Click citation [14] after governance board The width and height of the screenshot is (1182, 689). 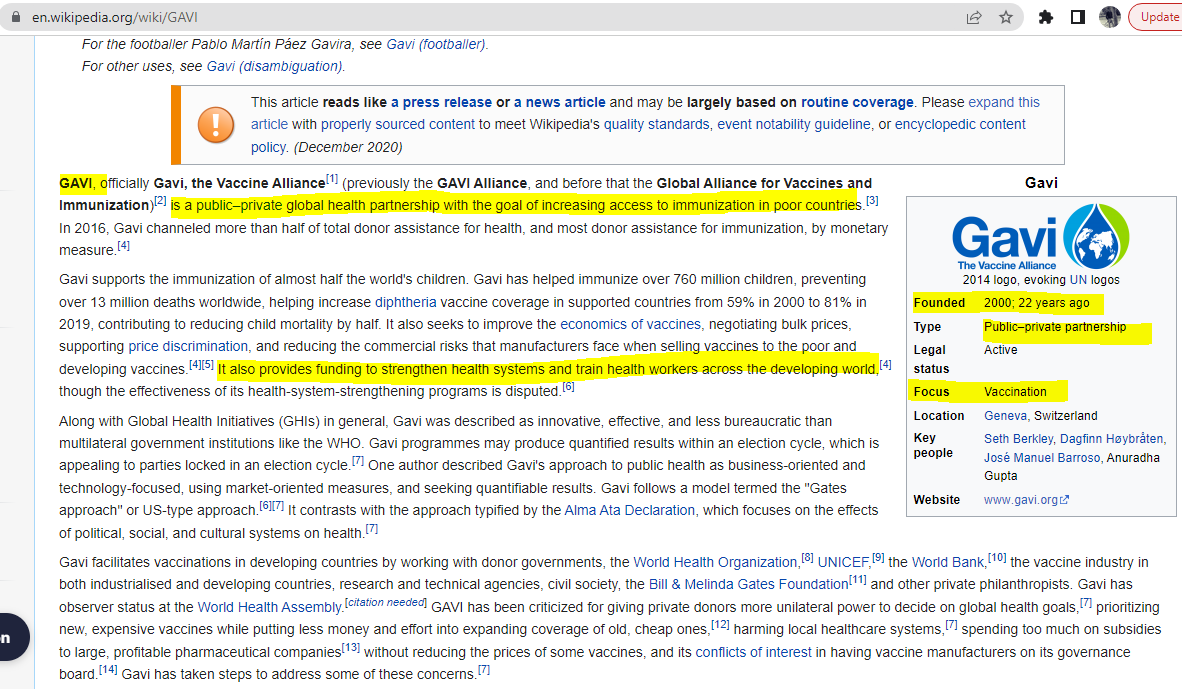point(108,669)
